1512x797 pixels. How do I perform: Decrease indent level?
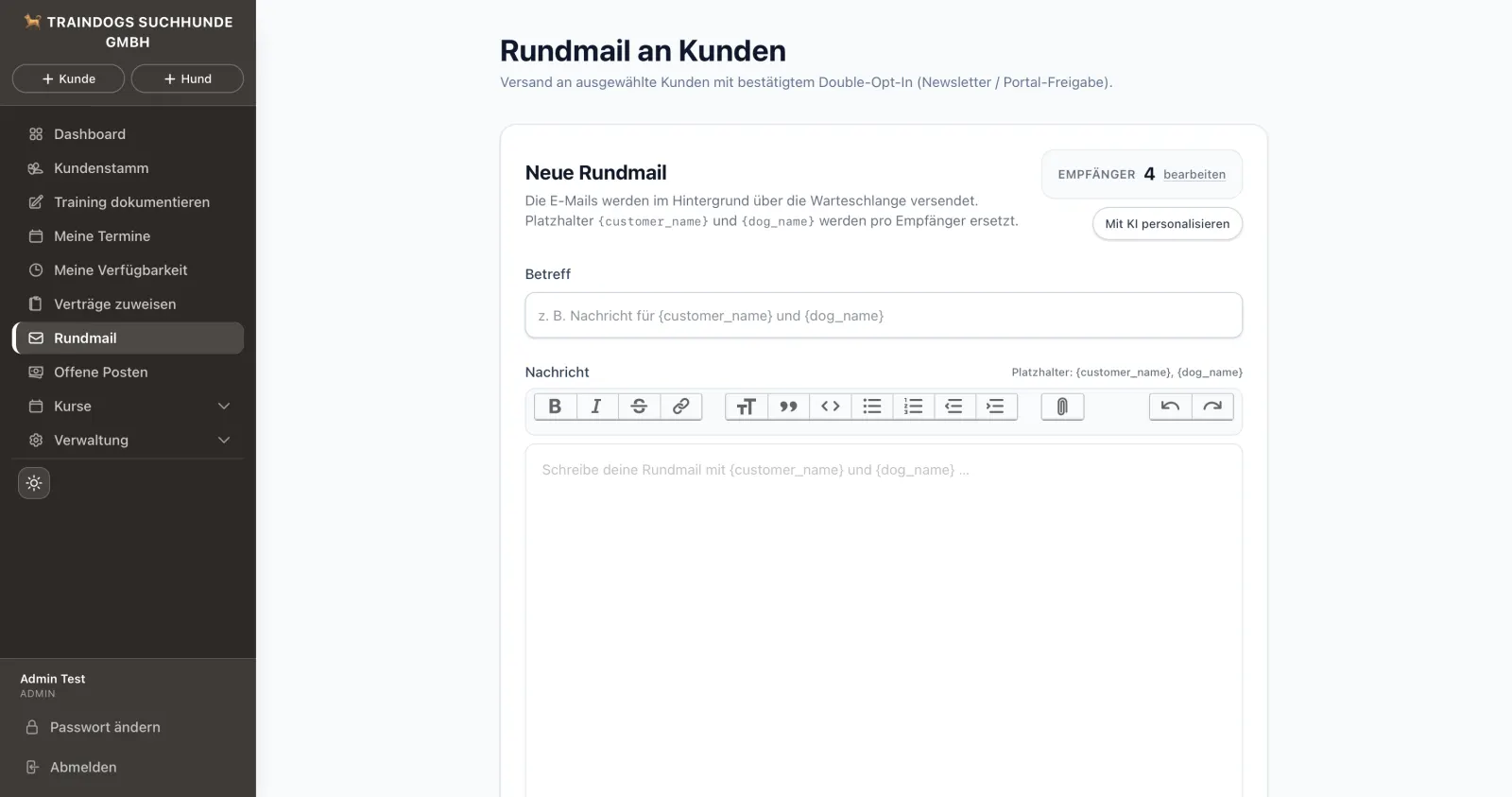954,407
